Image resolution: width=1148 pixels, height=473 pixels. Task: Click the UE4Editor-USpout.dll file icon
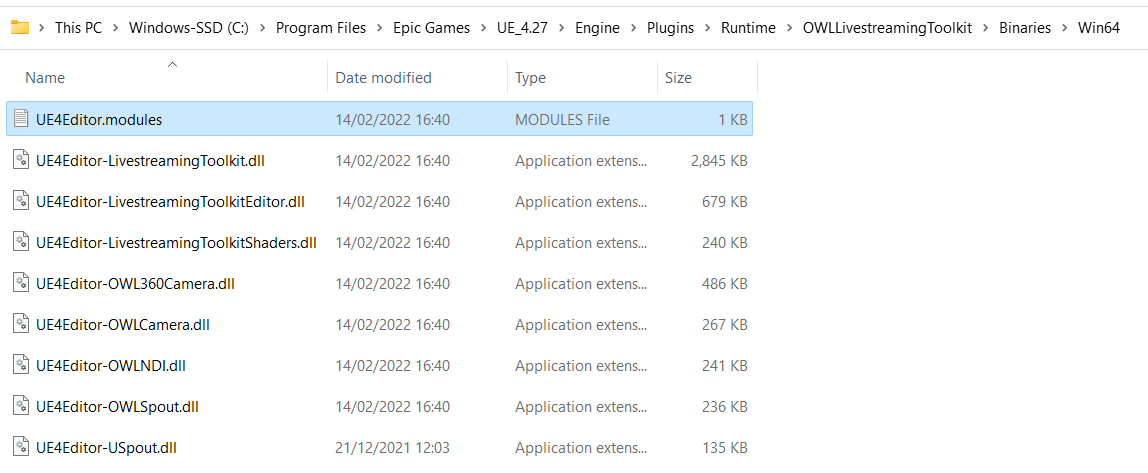pyautogui.click(x=21, y=447)
